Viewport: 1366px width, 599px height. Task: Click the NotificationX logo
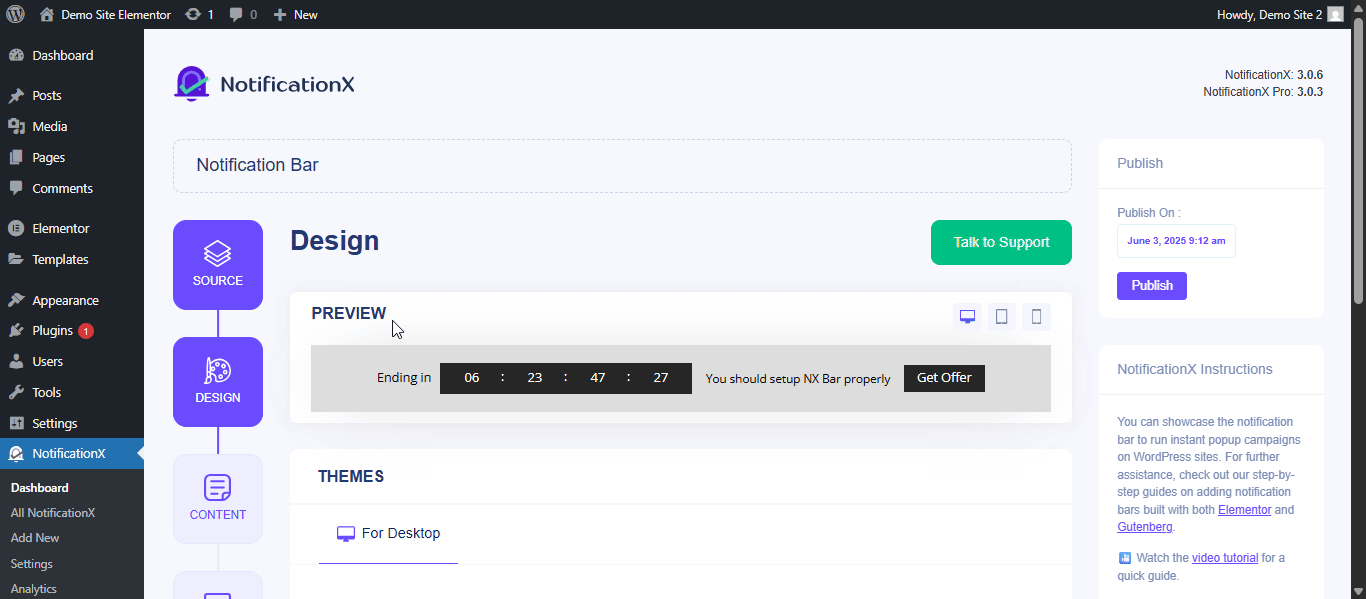(x=264, y=84)
